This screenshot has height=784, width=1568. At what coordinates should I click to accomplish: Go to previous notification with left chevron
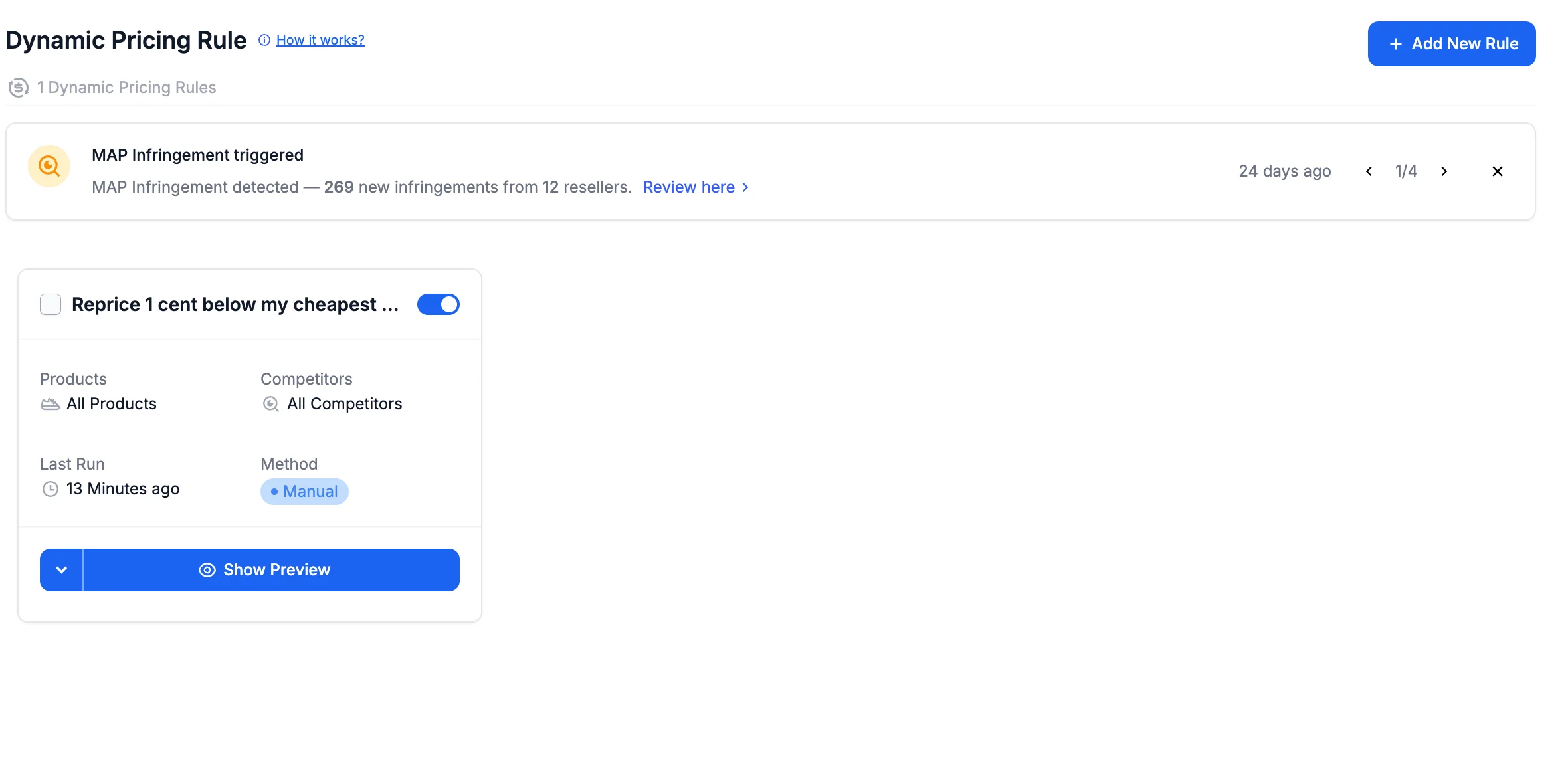click(1369, 171)
